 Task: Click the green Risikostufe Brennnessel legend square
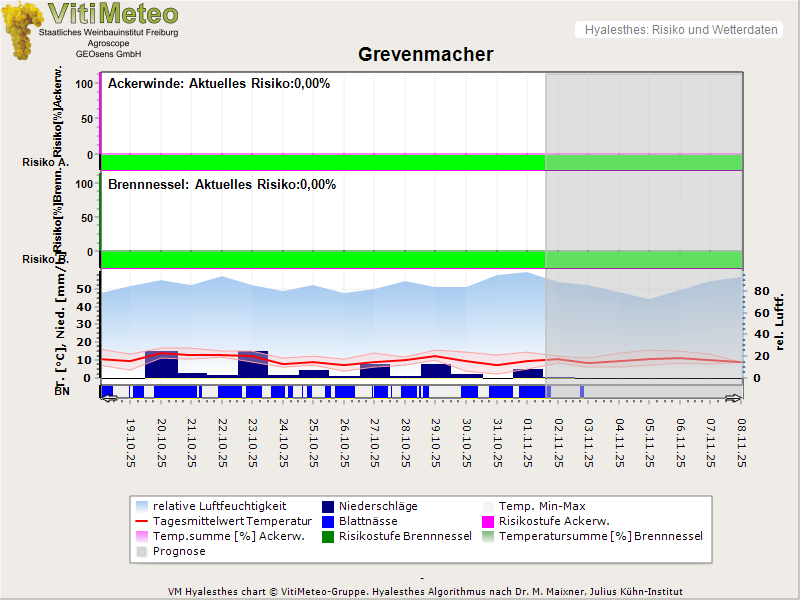[330, 536]
